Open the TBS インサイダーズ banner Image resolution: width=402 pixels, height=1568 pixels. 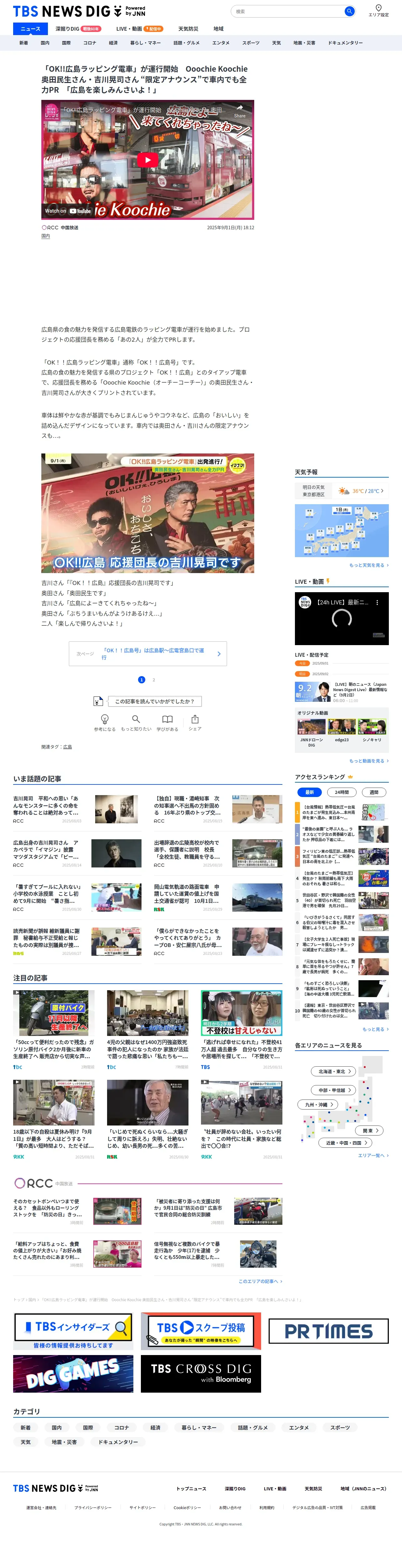click(x=73, y=1331)
